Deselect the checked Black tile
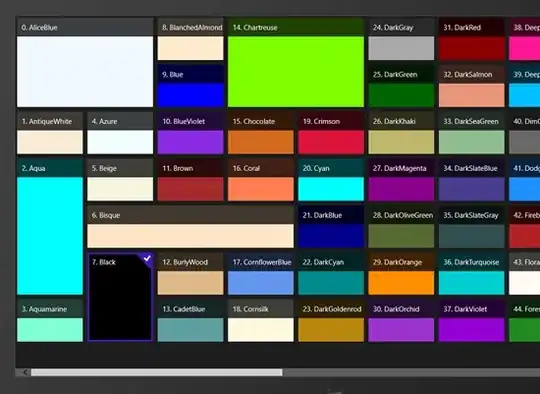 120,298
